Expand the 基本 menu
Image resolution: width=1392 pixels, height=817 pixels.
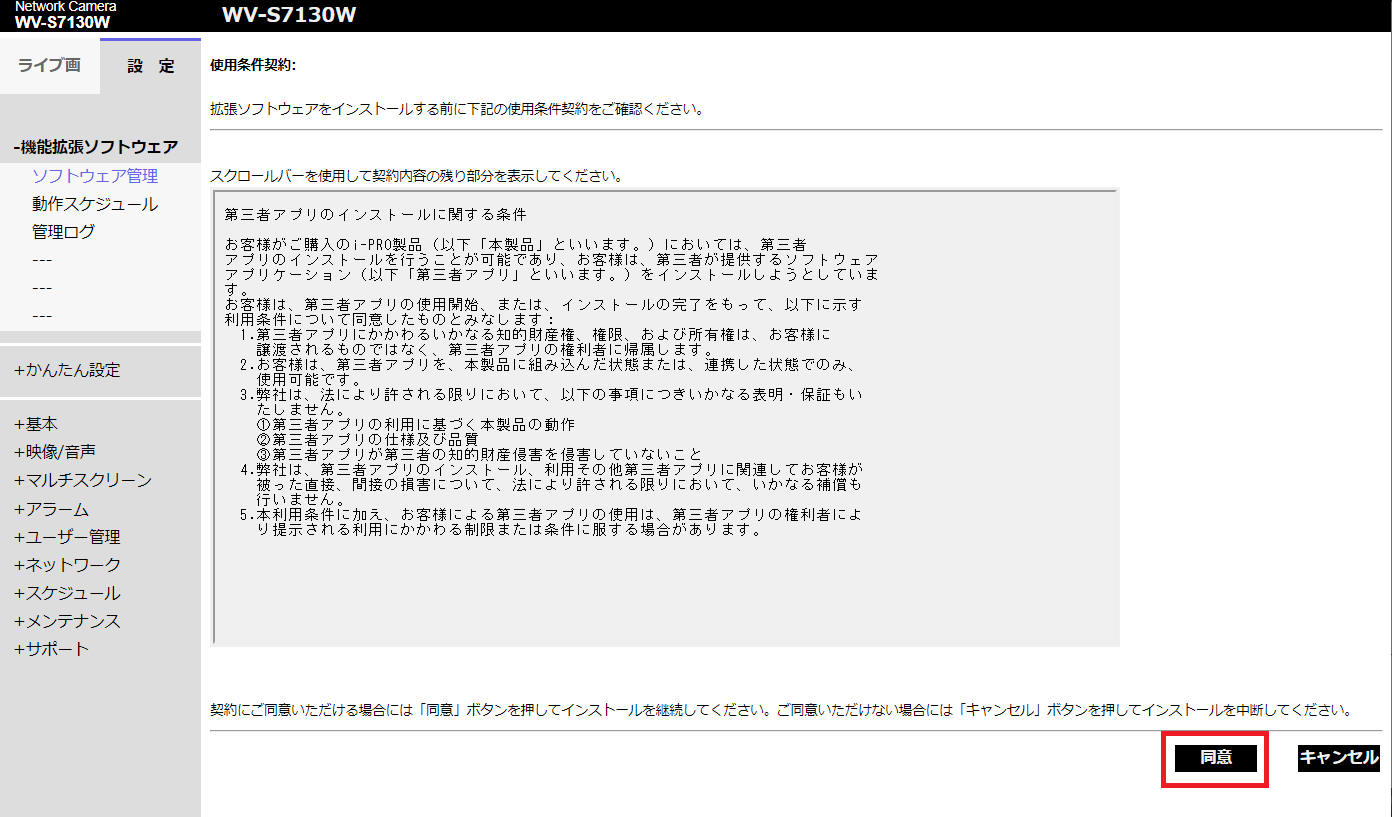pos(36,424)
